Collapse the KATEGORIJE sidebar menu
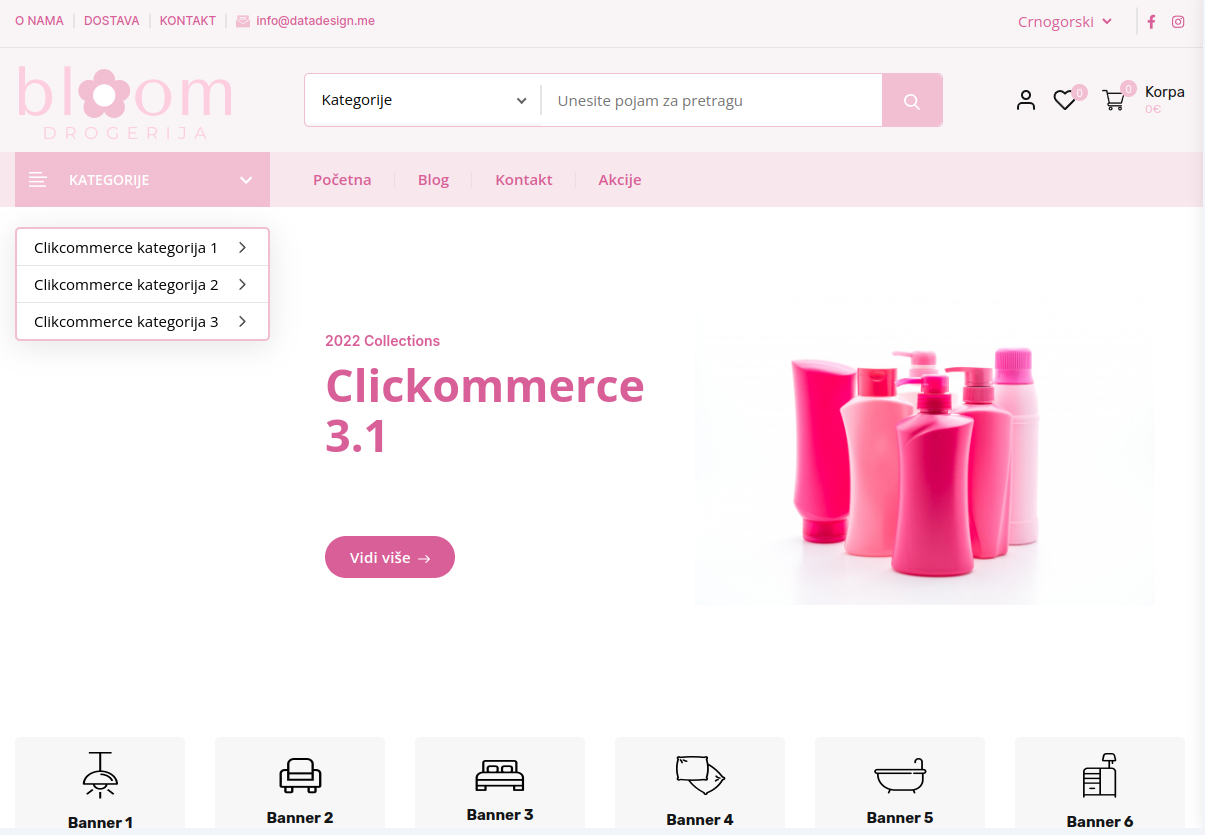Image resolution: width=1205 pixels, height=835 pixels. pos(142,180)
